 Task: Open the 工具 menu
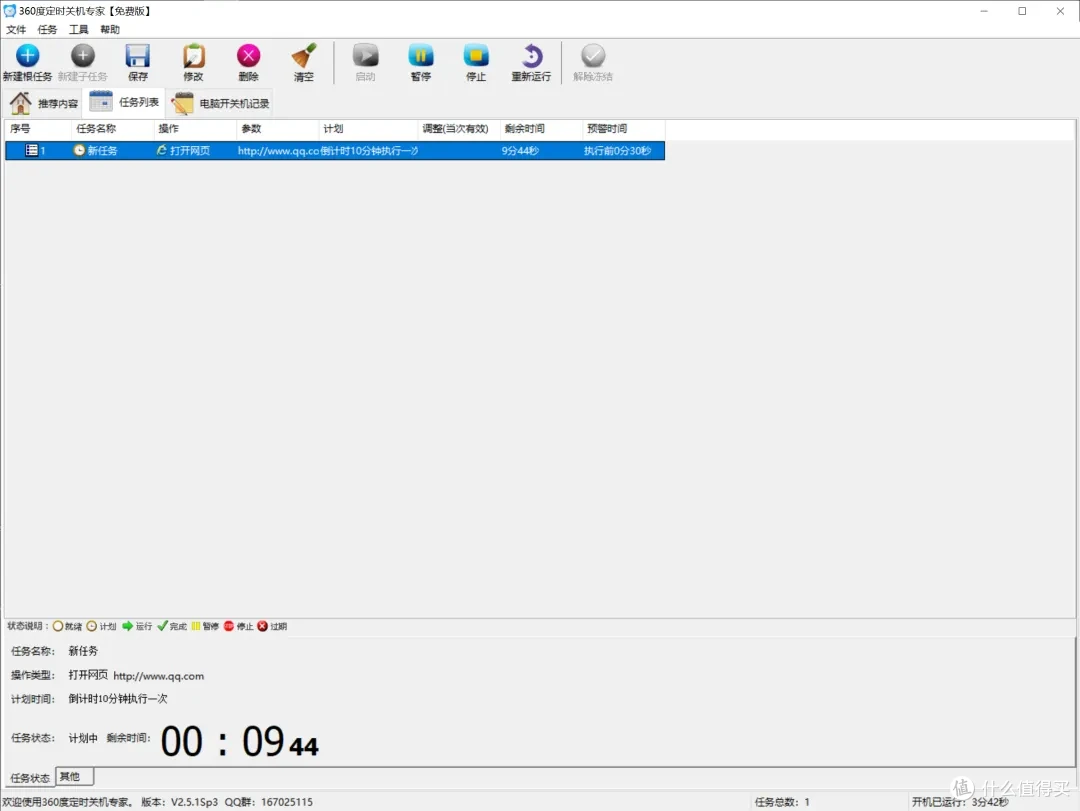79,30
